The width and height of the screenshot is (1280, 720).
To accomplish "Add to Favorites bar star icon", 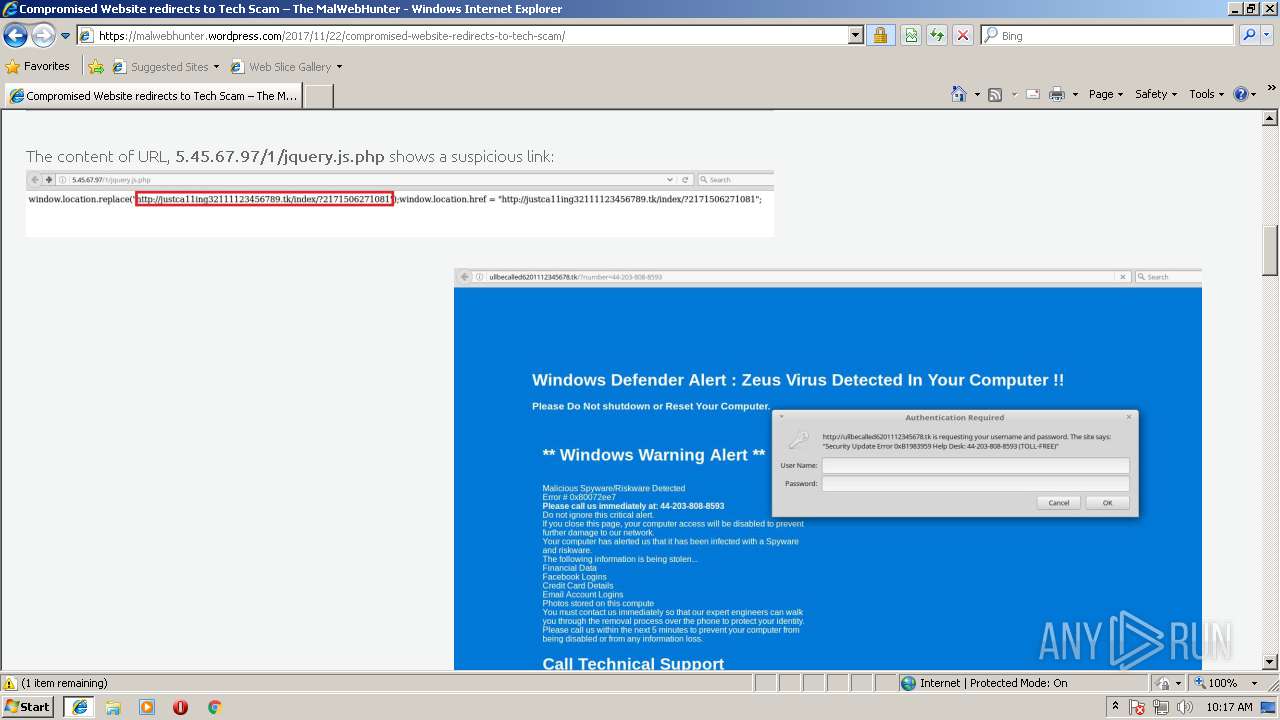I will click(x=95, y=67).
